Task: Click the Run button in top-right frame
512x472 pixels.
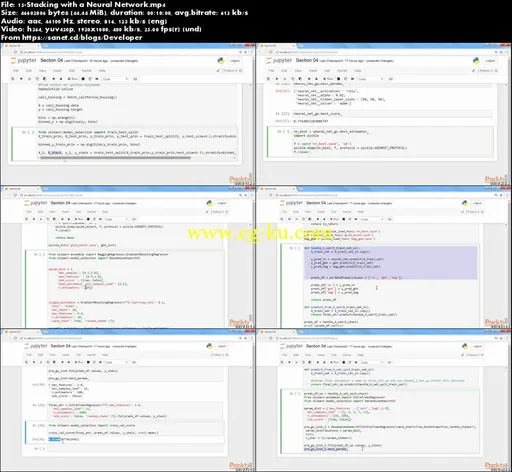Action: 328,79
